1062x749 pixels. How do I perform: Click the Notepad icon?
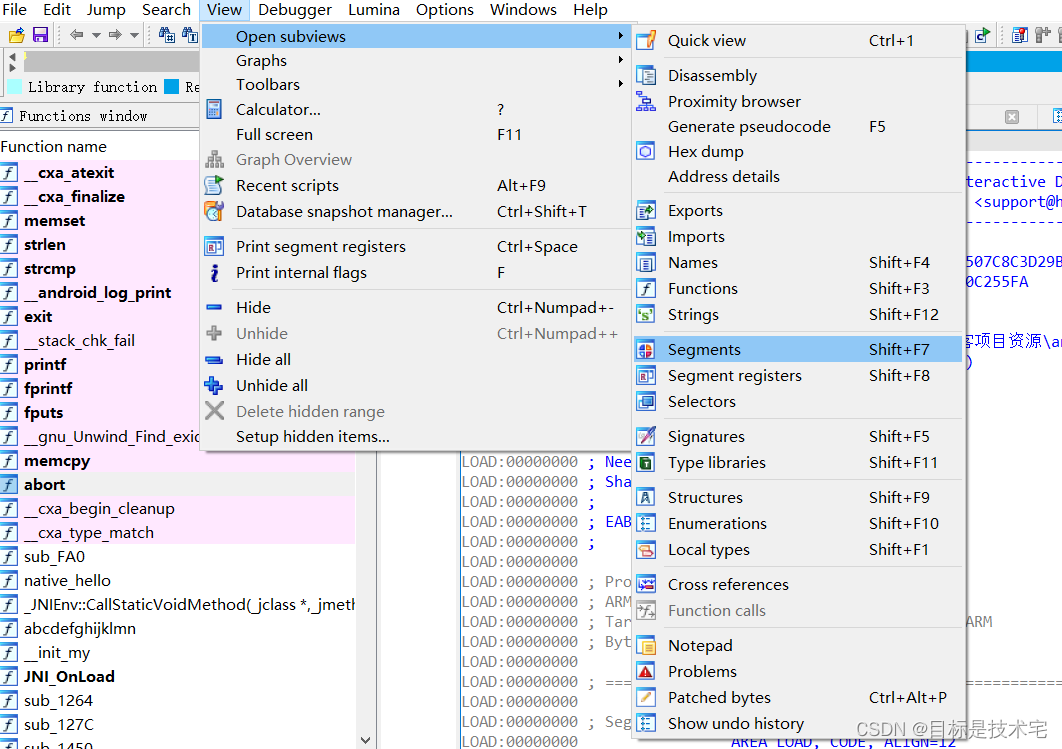pyautogui.click(x=646, y=646)
